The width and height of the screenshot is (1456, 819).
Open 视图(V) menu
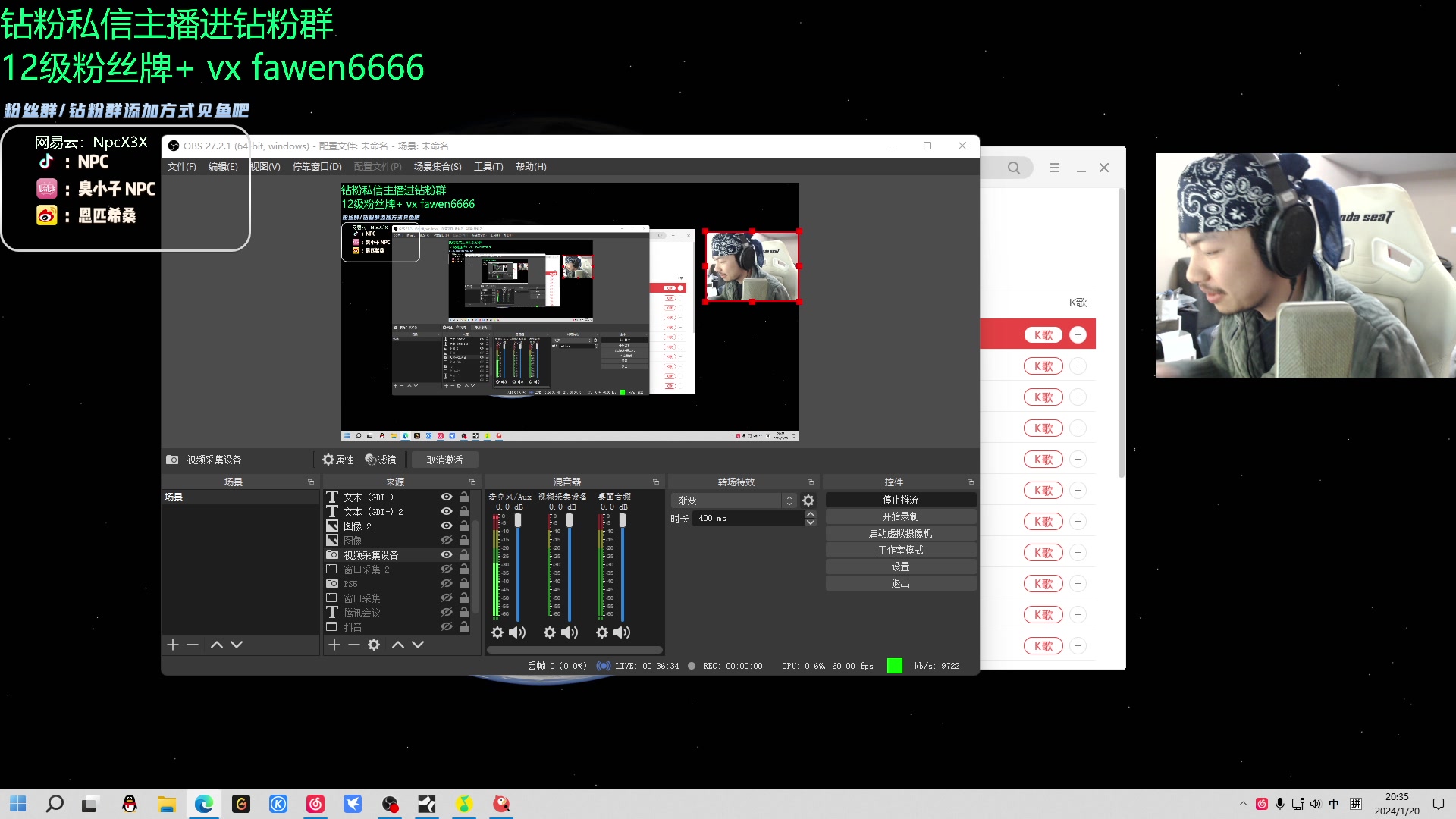pos(265,167)
